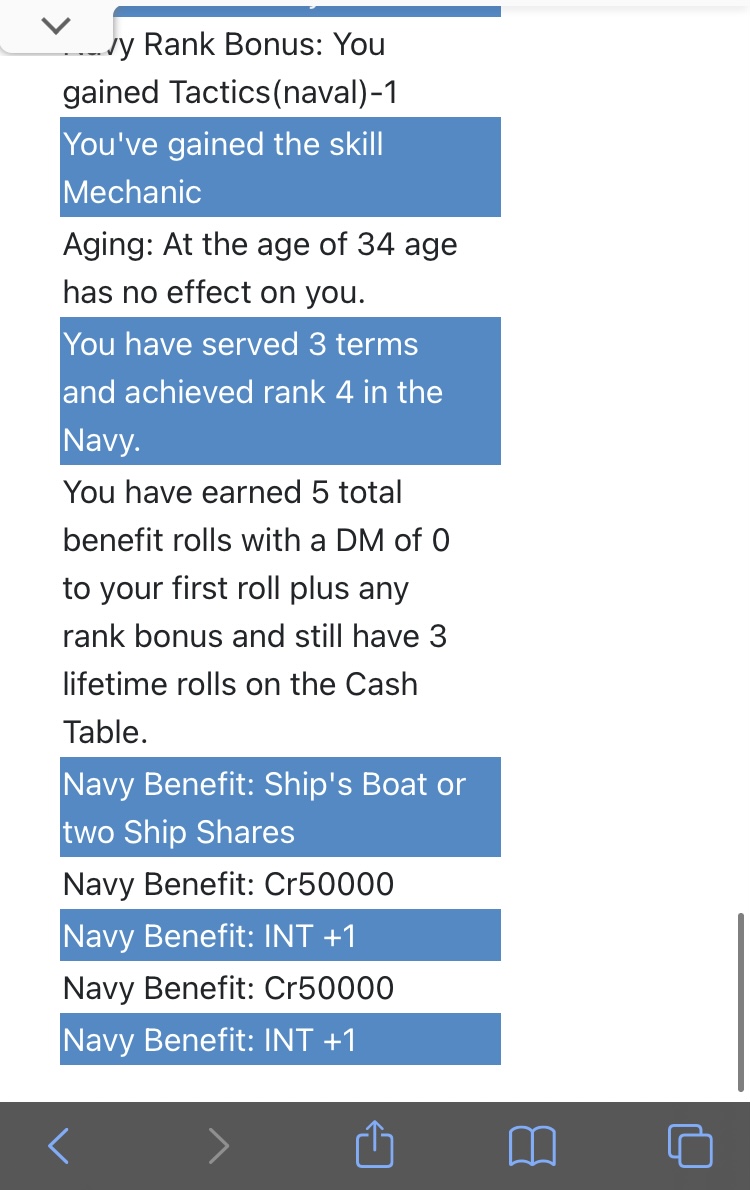Image resolution: width=750 pixels, height=1190 pixels.
Task: Select the Aging at age 34 row
Action: click(280, 267)
